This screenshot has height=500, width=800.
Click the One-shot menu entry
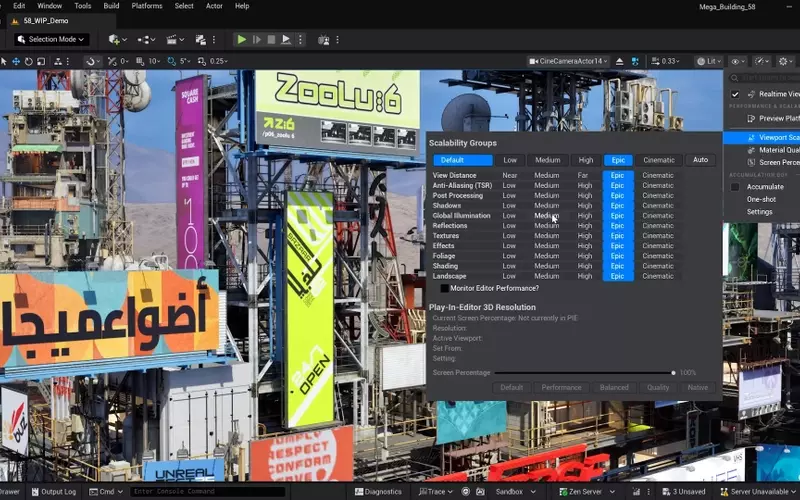click(x=761, y=199)
